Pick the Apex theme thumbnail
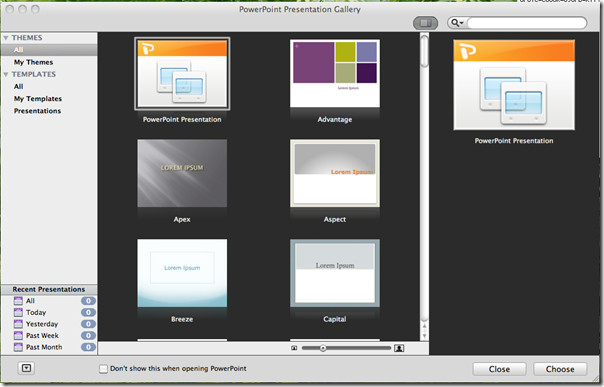The image size is (604, 387). click(x=182, y=173)
